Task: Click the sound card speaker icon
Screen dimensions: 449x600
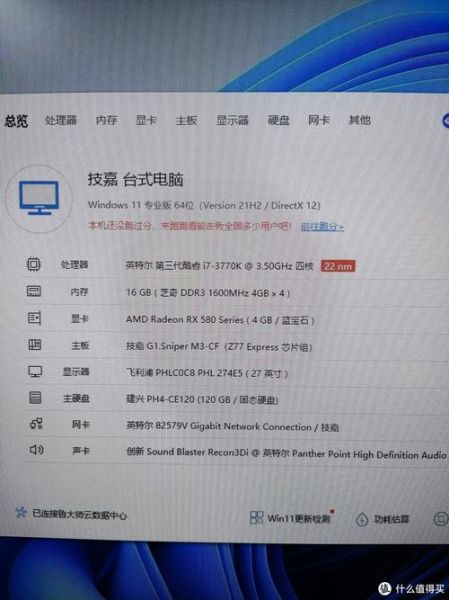Action: 36,450
